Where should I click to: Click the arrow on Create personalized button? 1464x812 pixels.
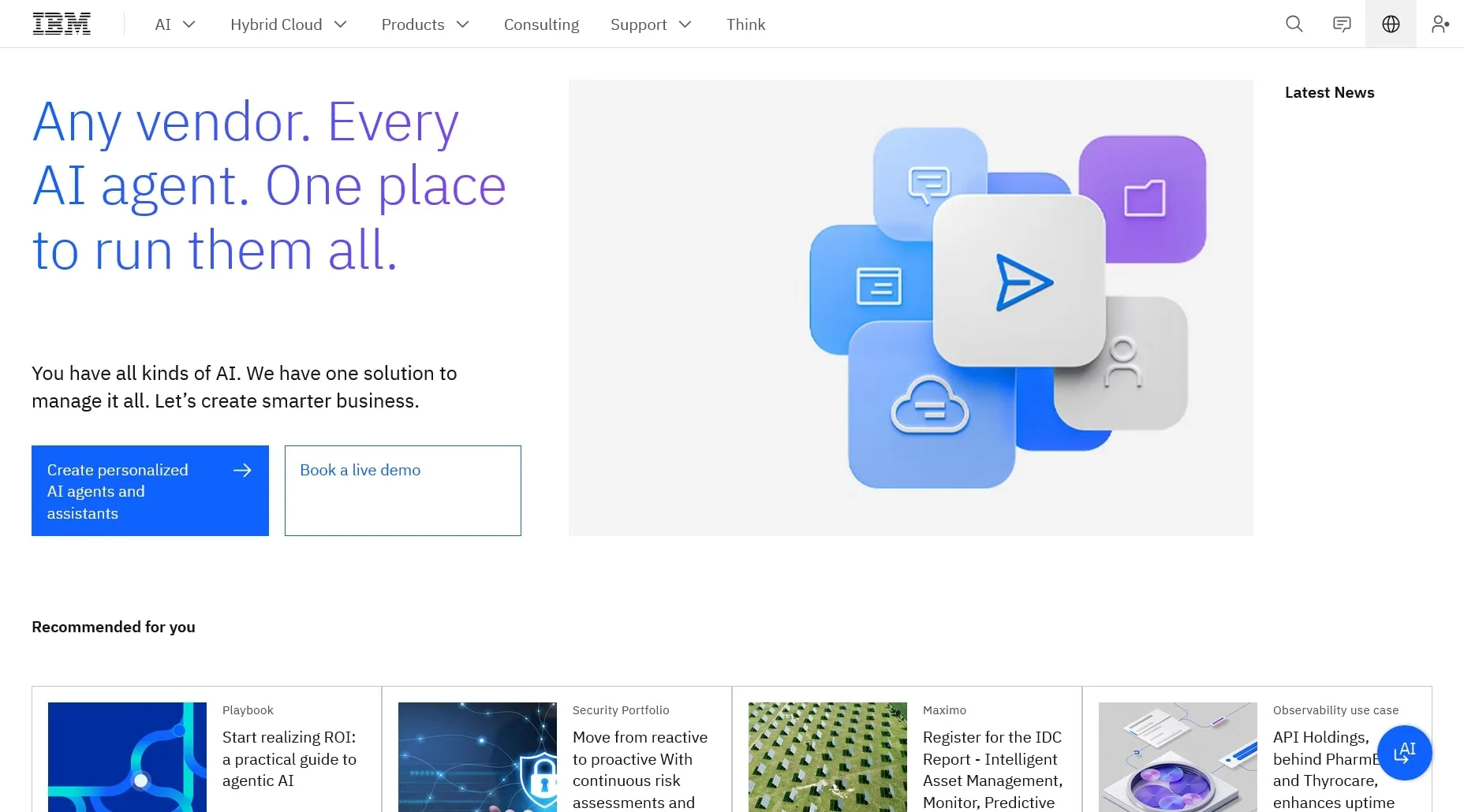click(242, 470)
